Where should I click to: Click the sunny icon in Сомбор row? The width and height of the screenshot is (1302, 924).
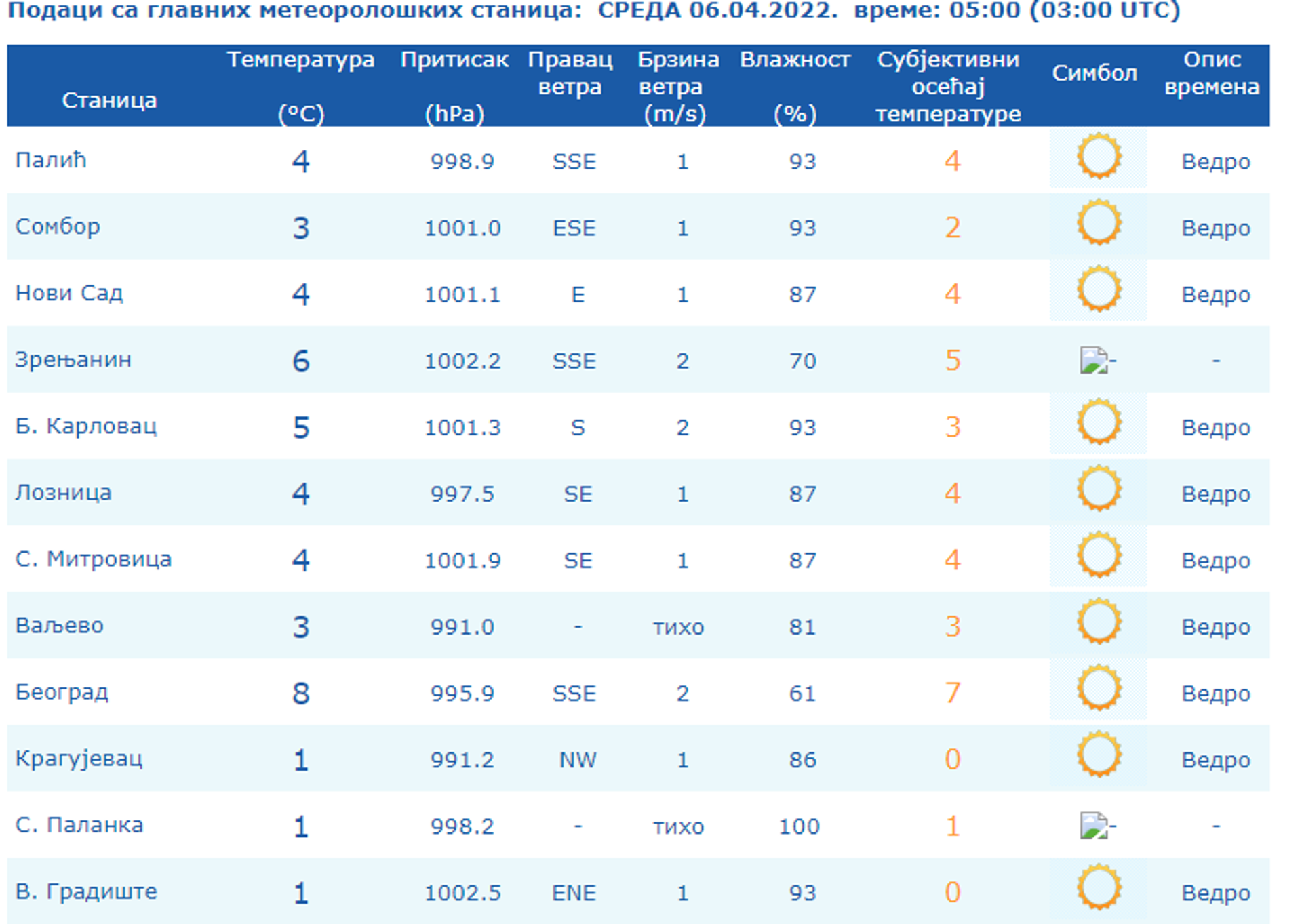1098,224
